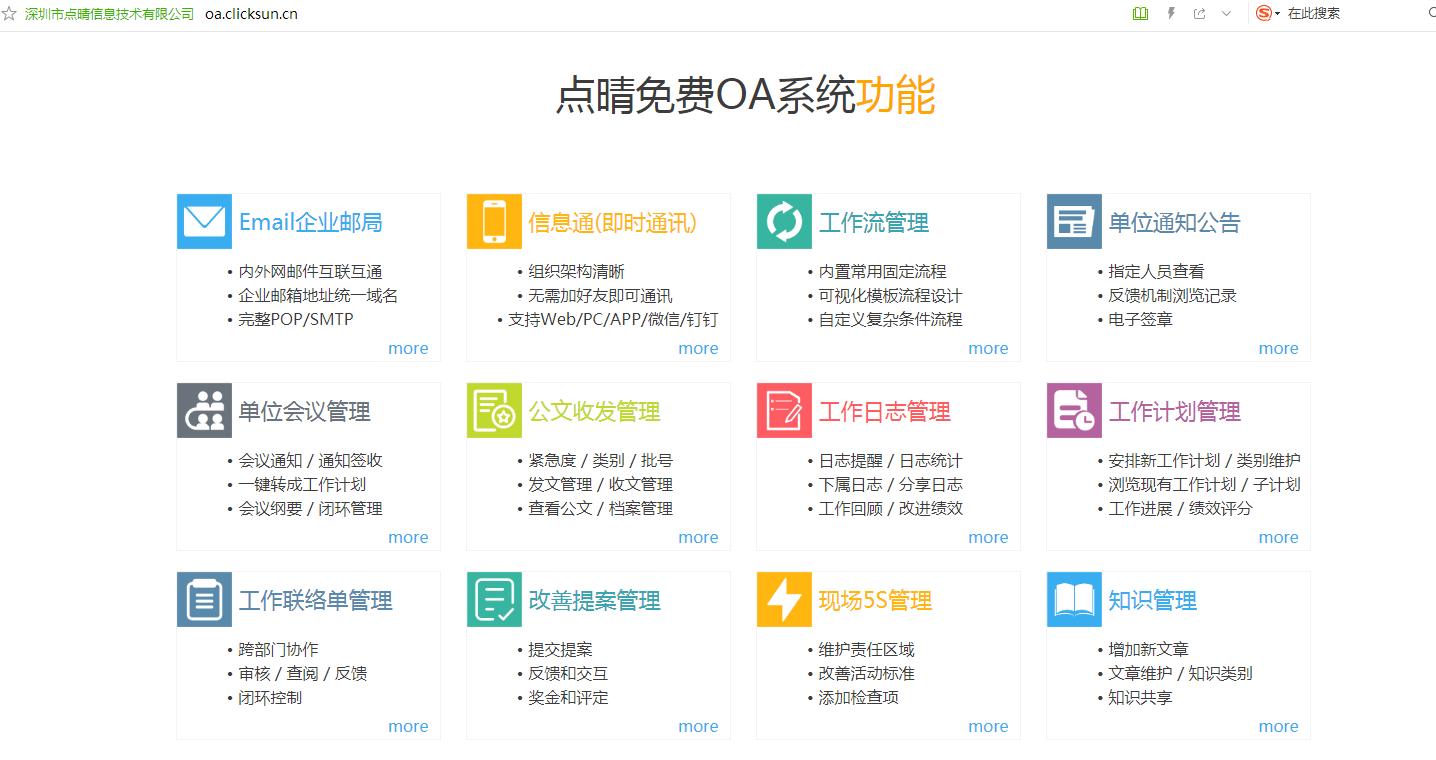Expand the share options dropdown arrow

click(x=1227, y=14)
